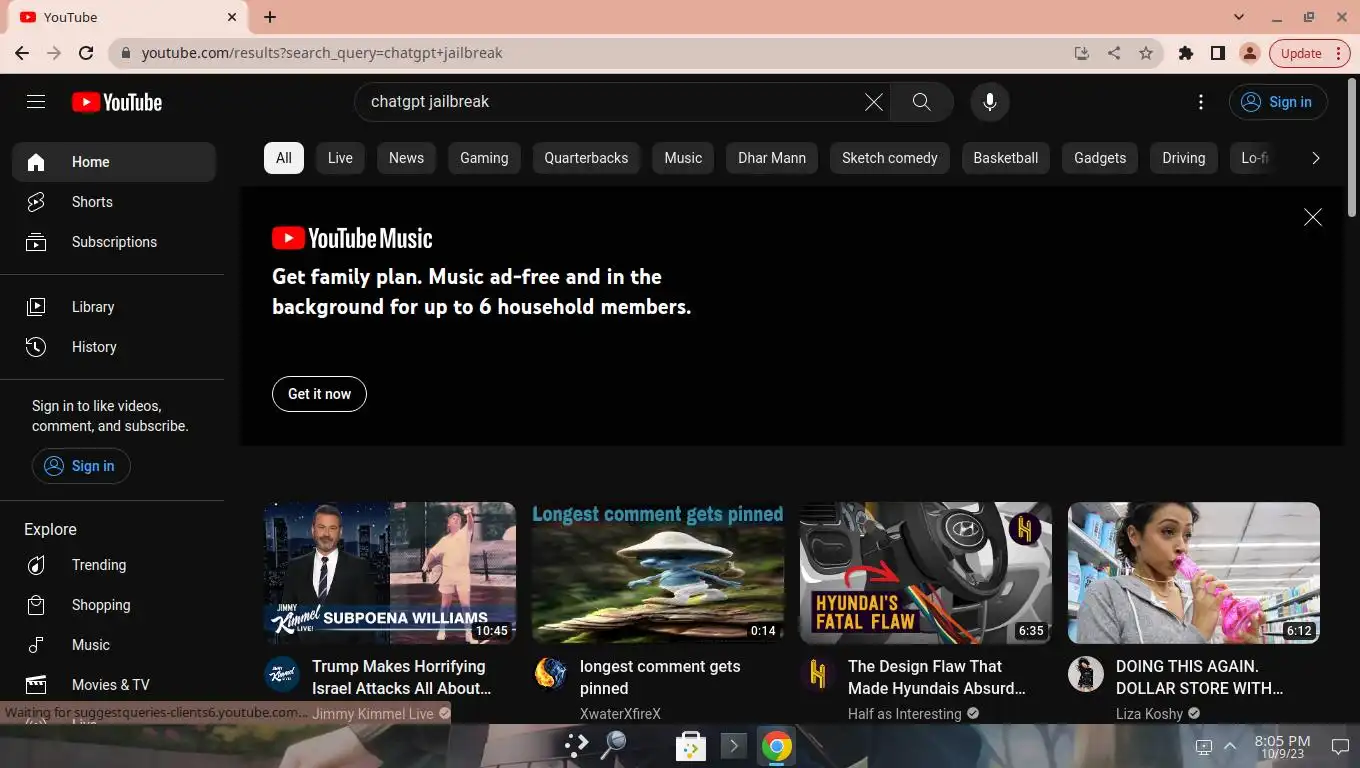Open Shorts in the sidebar
1360x768 pixels.
click(114, 202)
